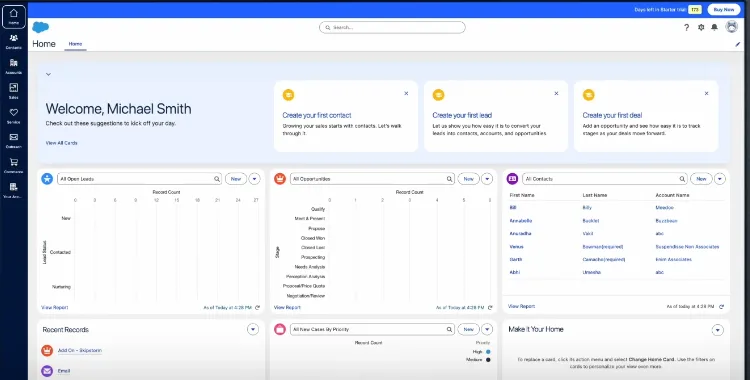Collapse the welcome section chevron

tap(48, 74)
